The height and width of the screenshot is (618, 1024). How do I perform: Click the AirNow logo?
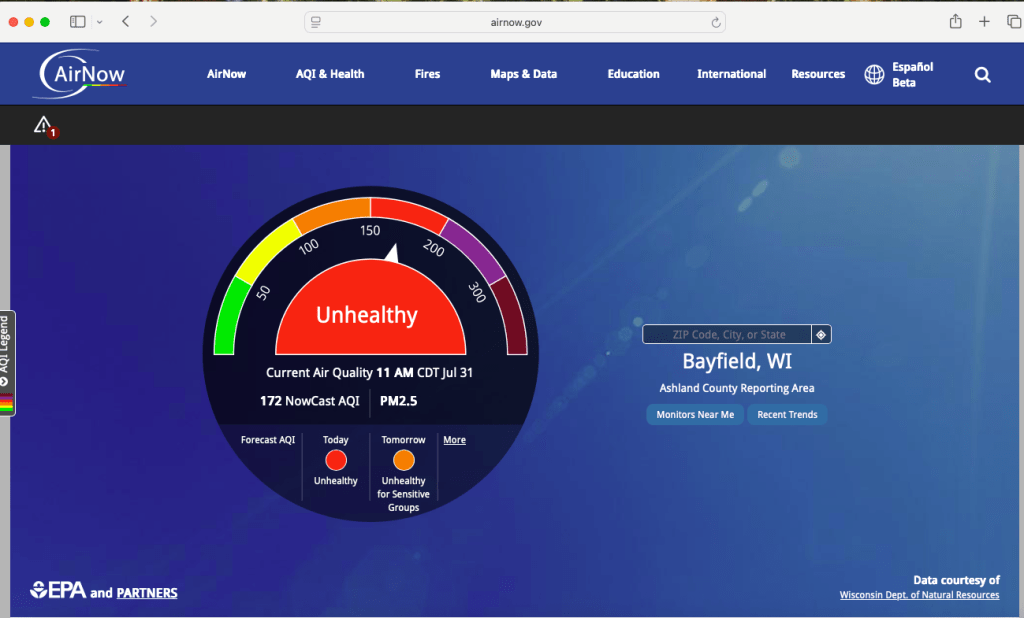coord(78,73)
